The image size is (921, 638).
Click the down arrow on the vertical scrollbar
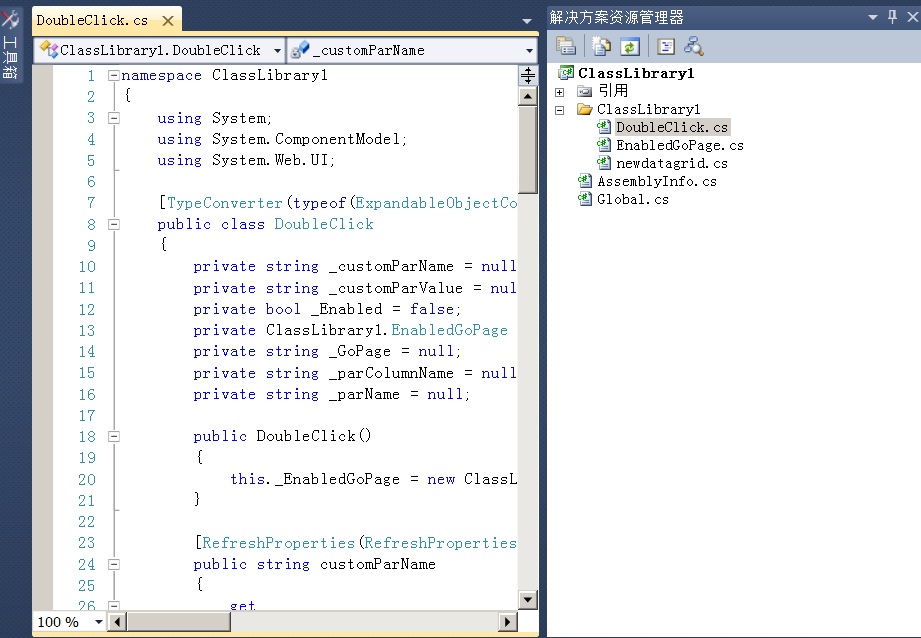click(x=527, y=599)
